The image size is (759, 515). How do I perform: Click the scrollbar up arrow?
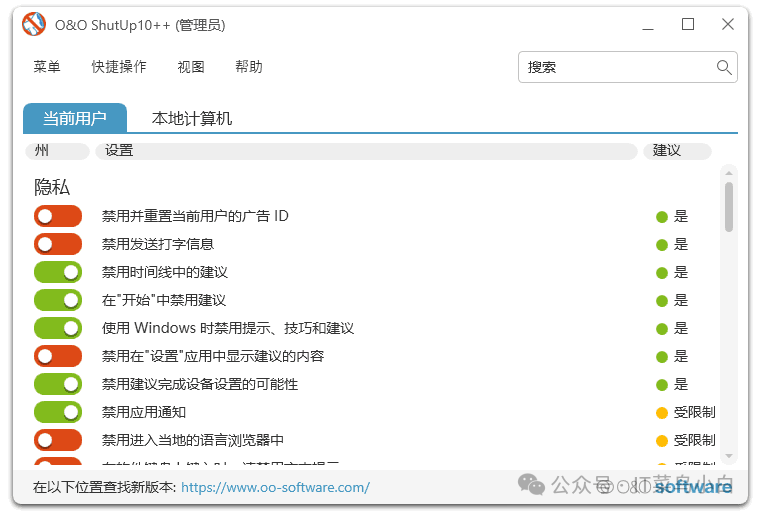(x=729, y=173)
